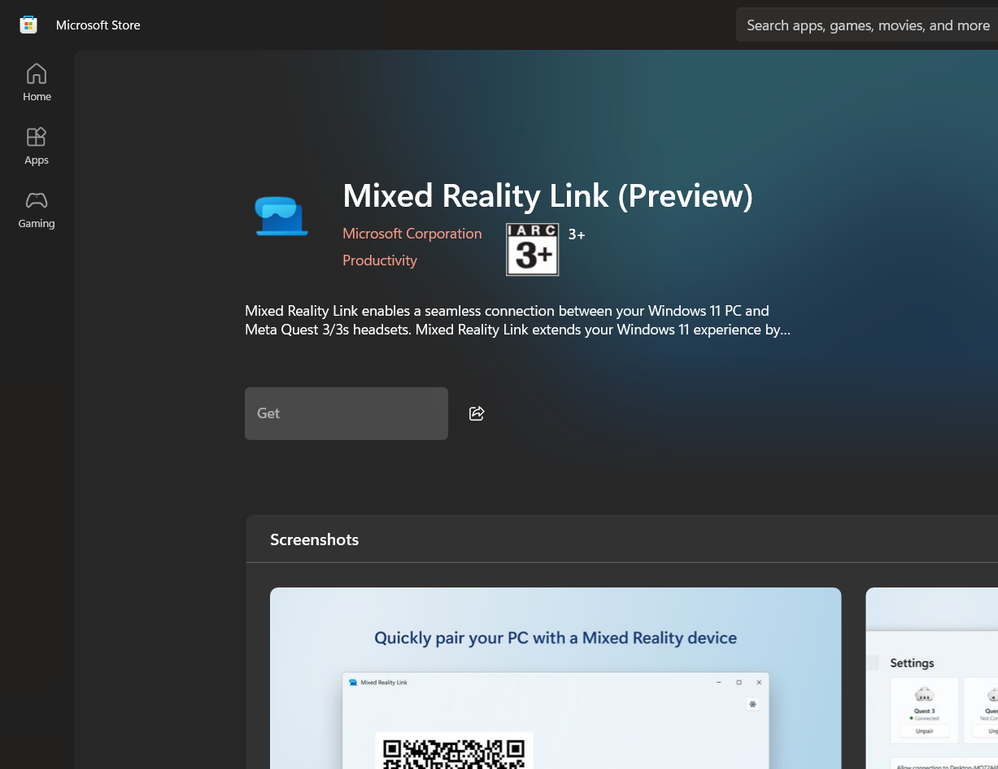Click the 'Screenshots' section heading
The width and height of the screenshot is (998, 769).
(x=314, y=539)
